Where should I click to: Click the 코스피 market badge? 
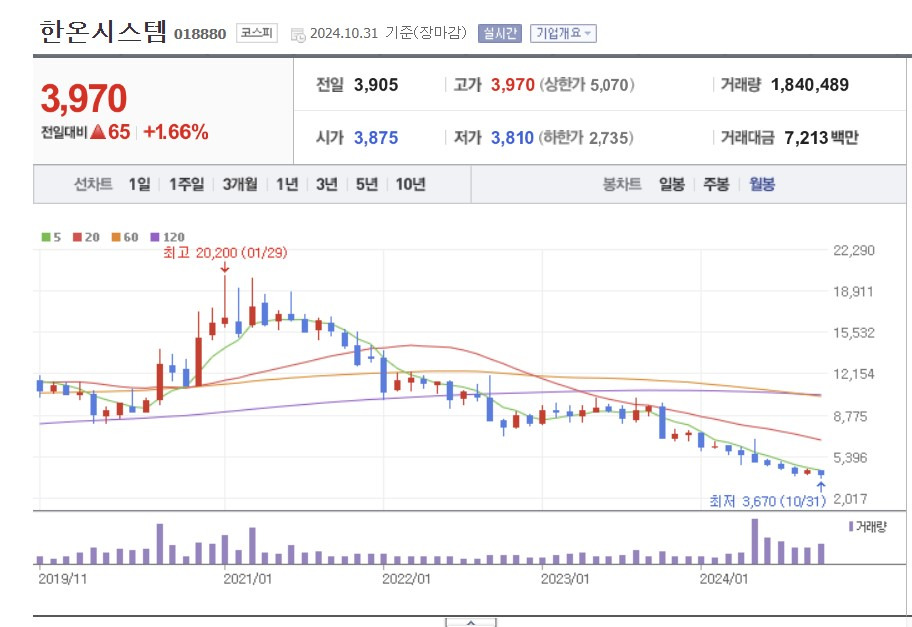256,33
